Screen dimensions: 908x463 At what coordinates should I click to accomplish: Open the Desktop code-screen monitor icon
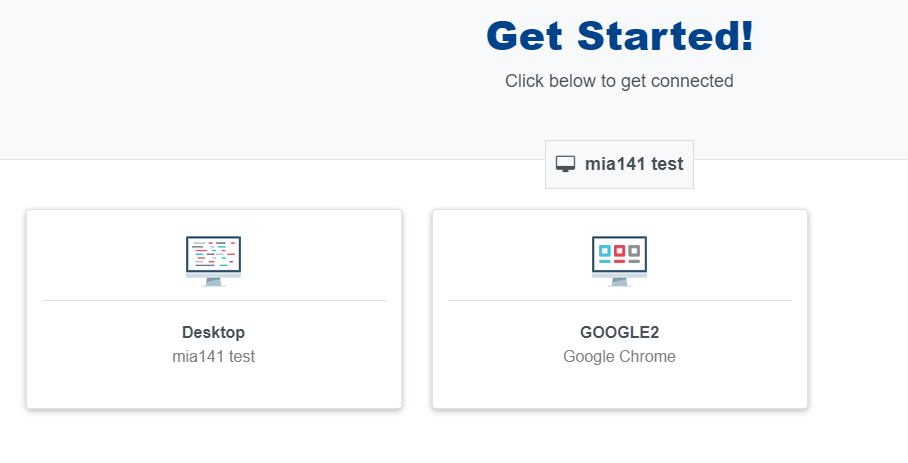coord(214,261)
